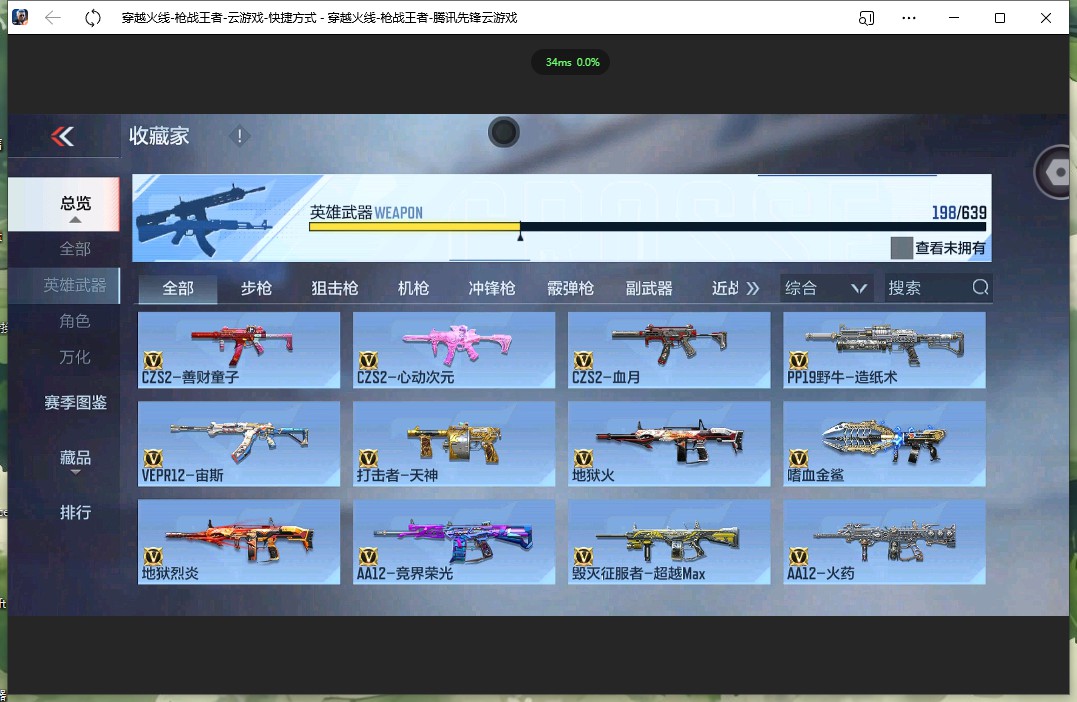Click the round floating cloud-game button

click(x=503, y=132)
